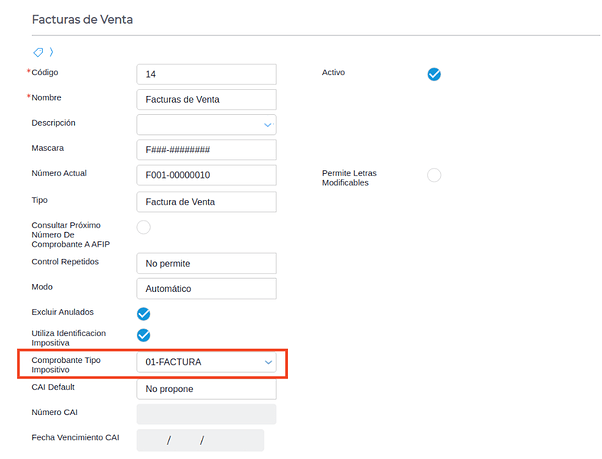Image resolution: width=602 pixels, height=459 pixels.
Task: Click the Código input field
Action: 205,74
